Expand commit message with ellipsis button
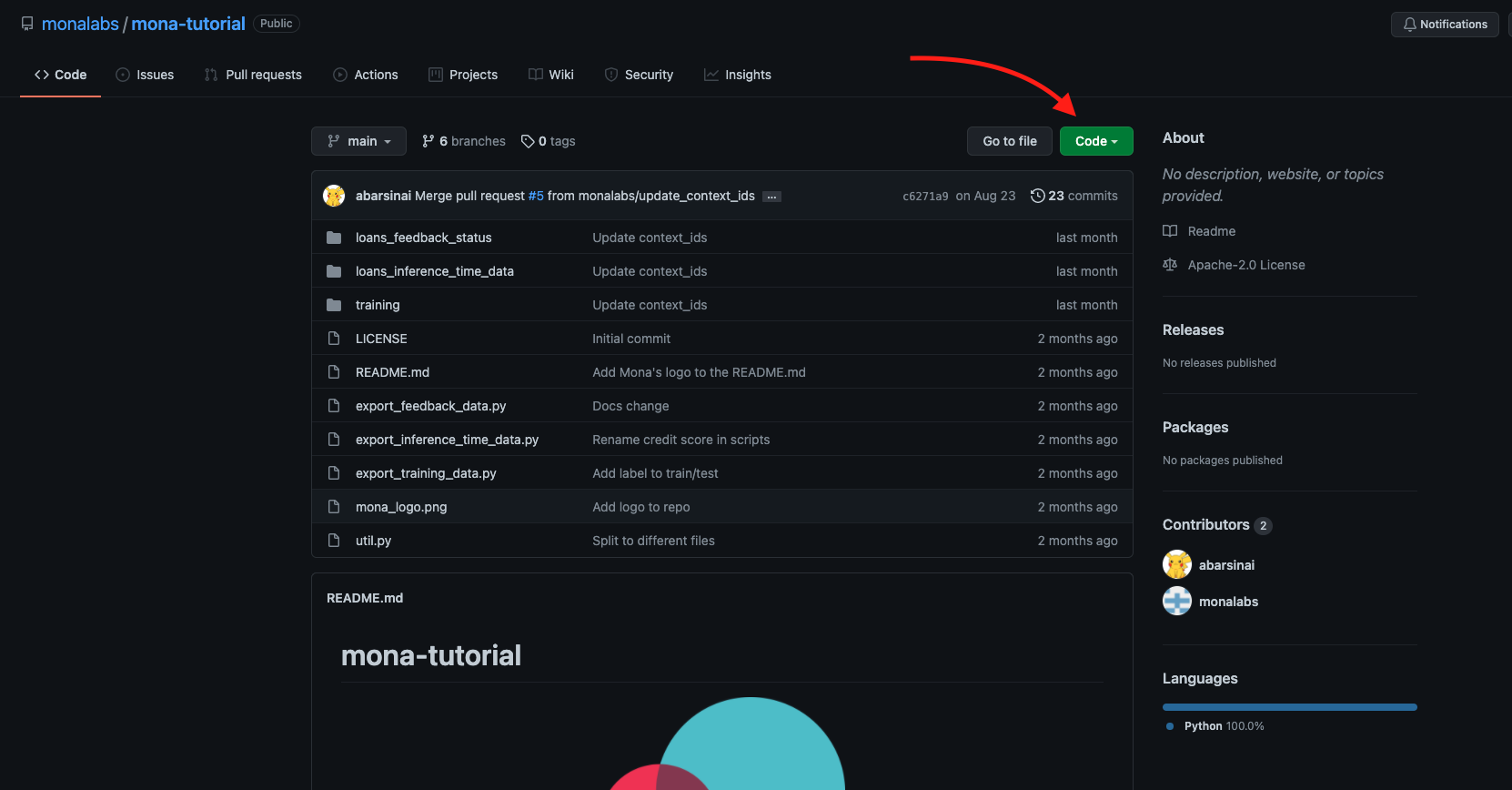1512x790 pixels. click(771, 197)
